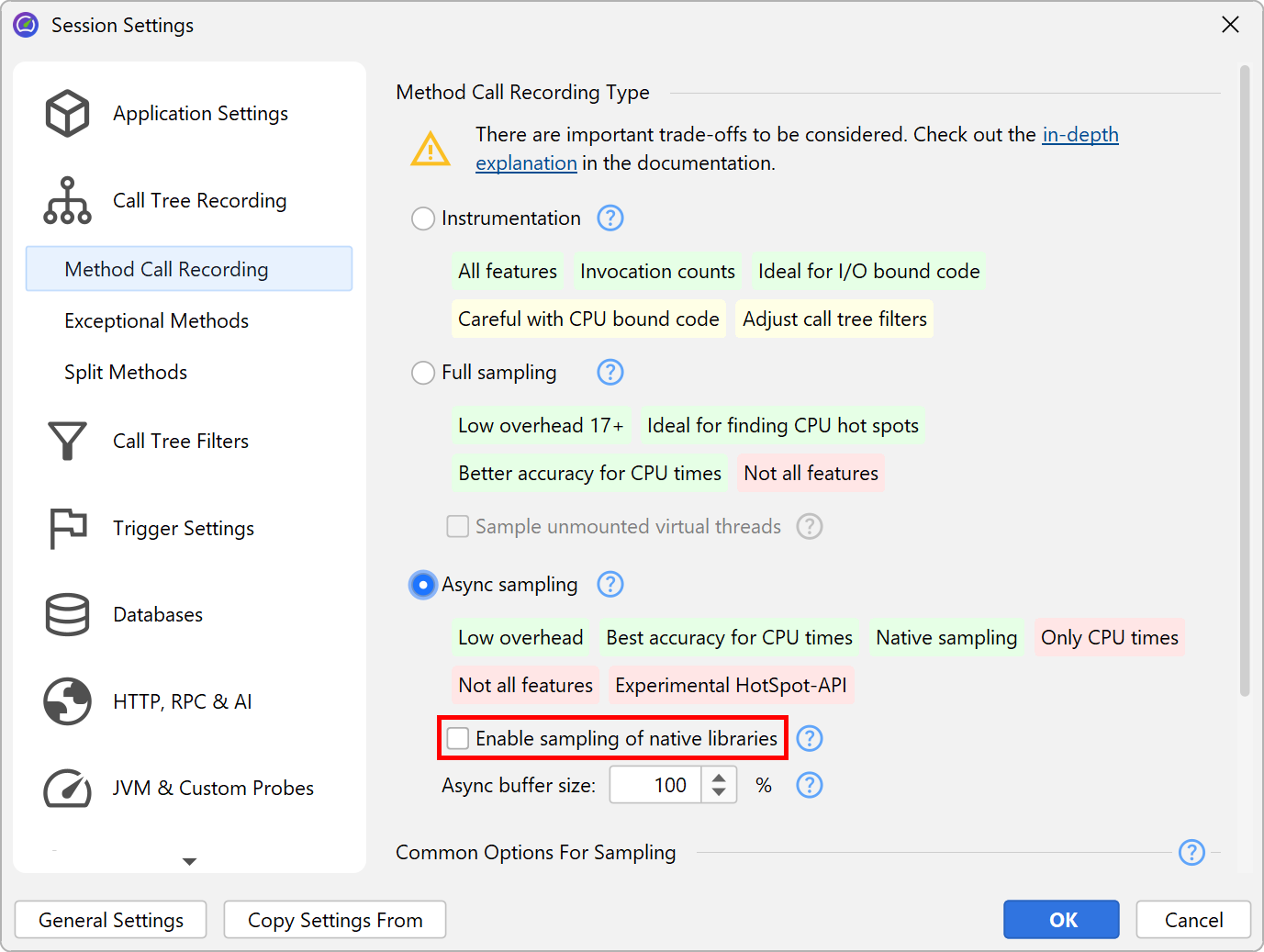Click help icon beside Async buffer size
1264x952 pixels.
coord(810,786)
